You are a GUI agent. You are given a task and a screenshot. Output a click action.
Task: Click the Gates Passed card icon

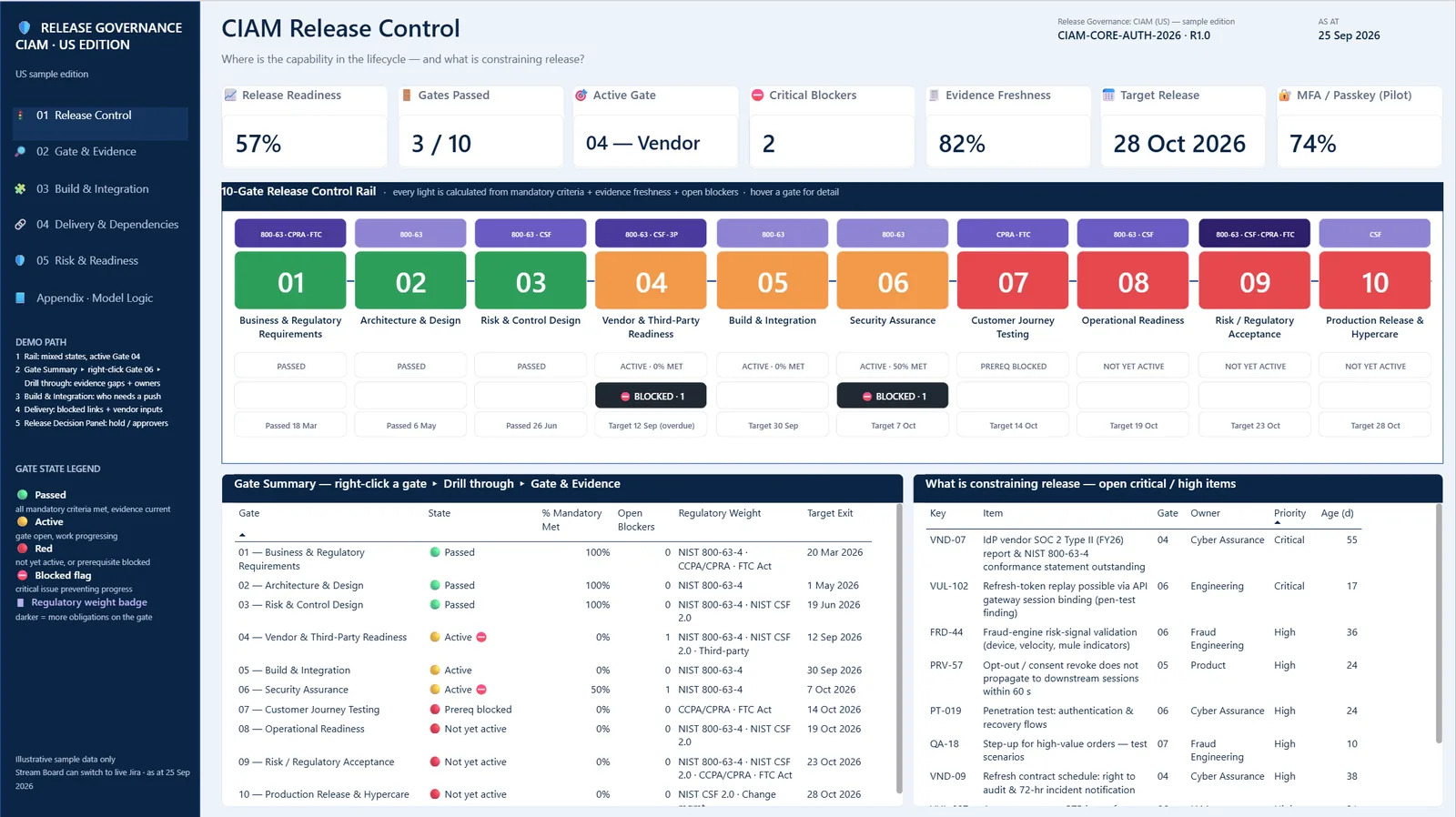pos(407,96)
